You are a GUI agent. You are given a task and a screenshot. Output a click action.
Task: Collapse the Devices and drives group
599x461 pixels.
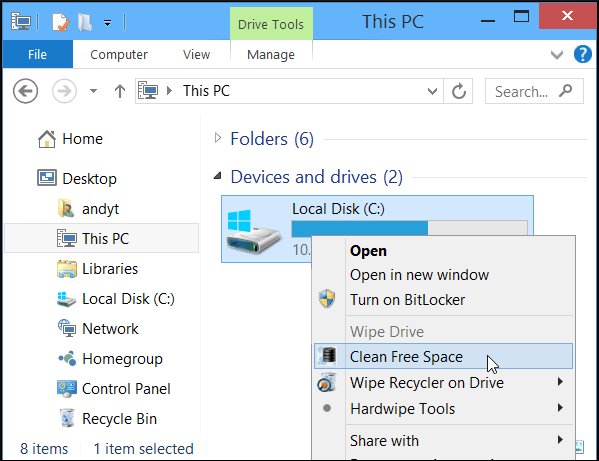coord(217,176)
